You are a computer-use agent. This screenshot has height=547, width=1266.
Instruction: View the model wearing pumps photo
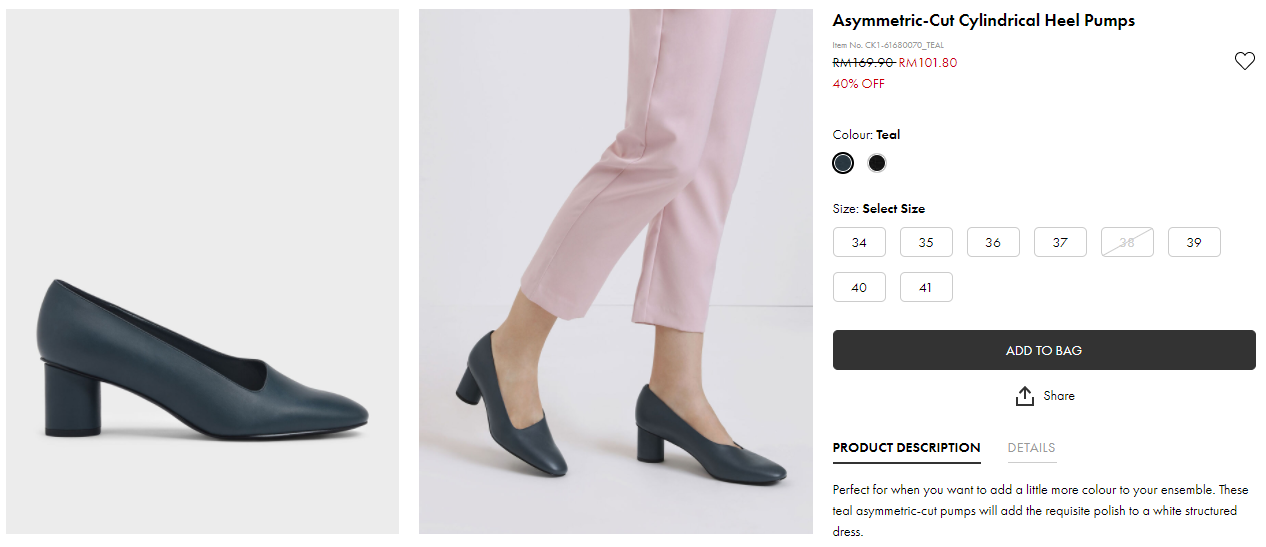tap(615, 272)
